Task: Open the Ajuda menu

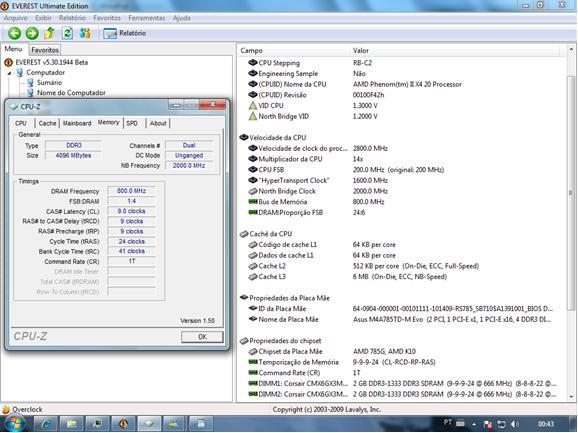Action: (182, 18)
